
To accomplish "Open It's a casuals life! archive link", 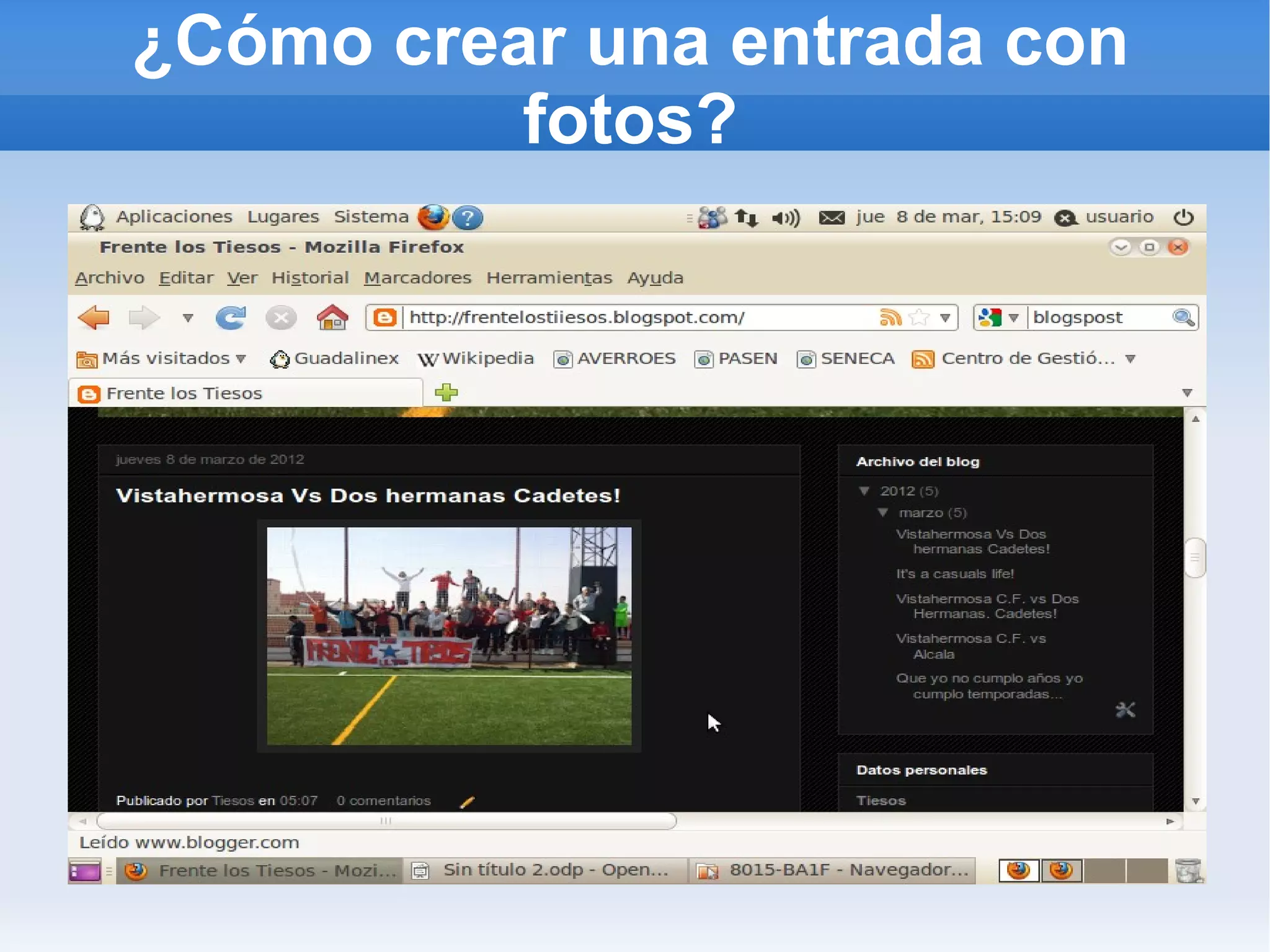I will (x=955, y=574).
